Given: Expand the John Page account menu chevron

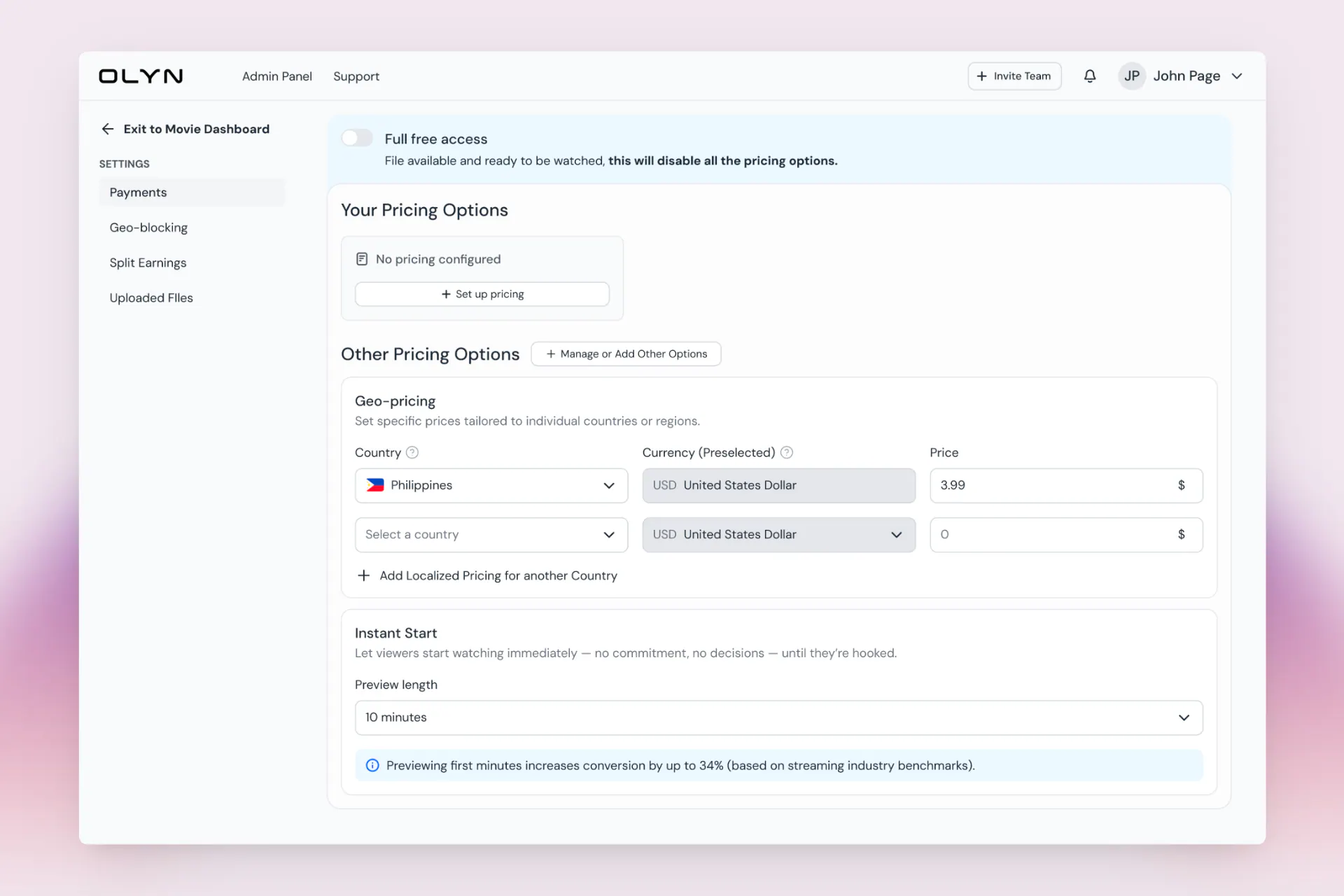Looking at the screenshot, I should pos(1237,76).
